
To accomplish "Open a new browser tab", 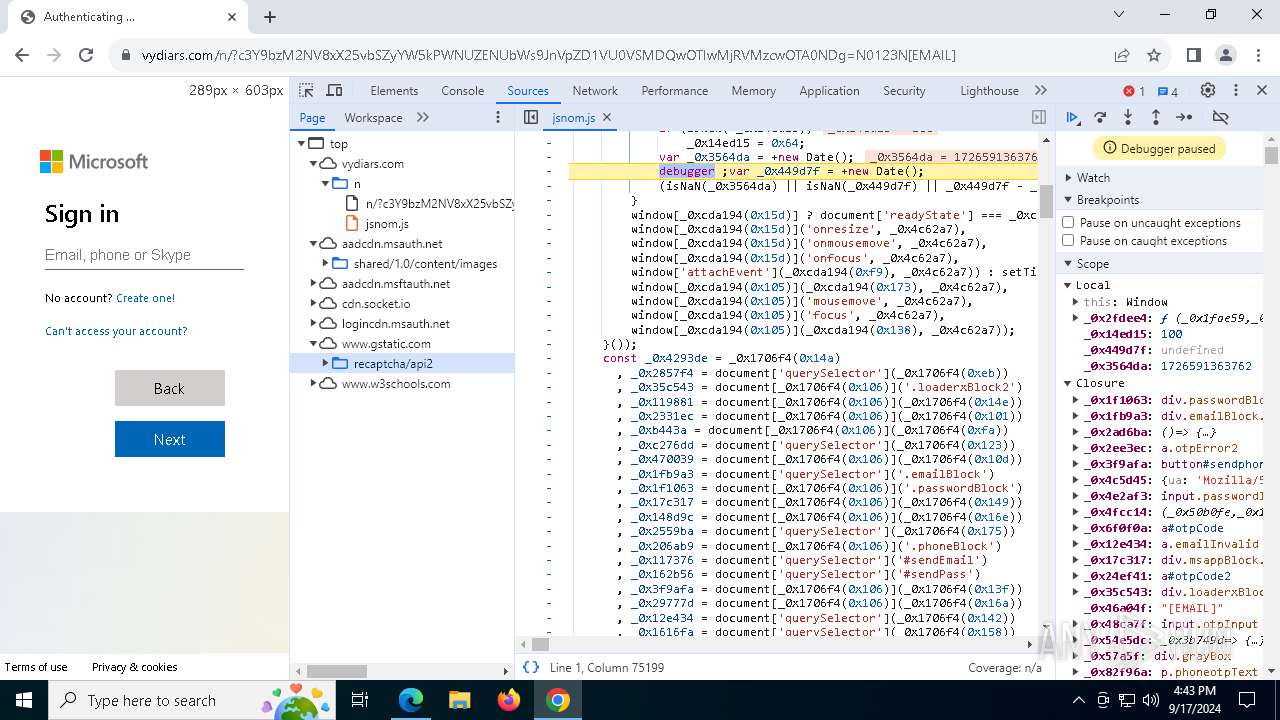I will [270, 16].
